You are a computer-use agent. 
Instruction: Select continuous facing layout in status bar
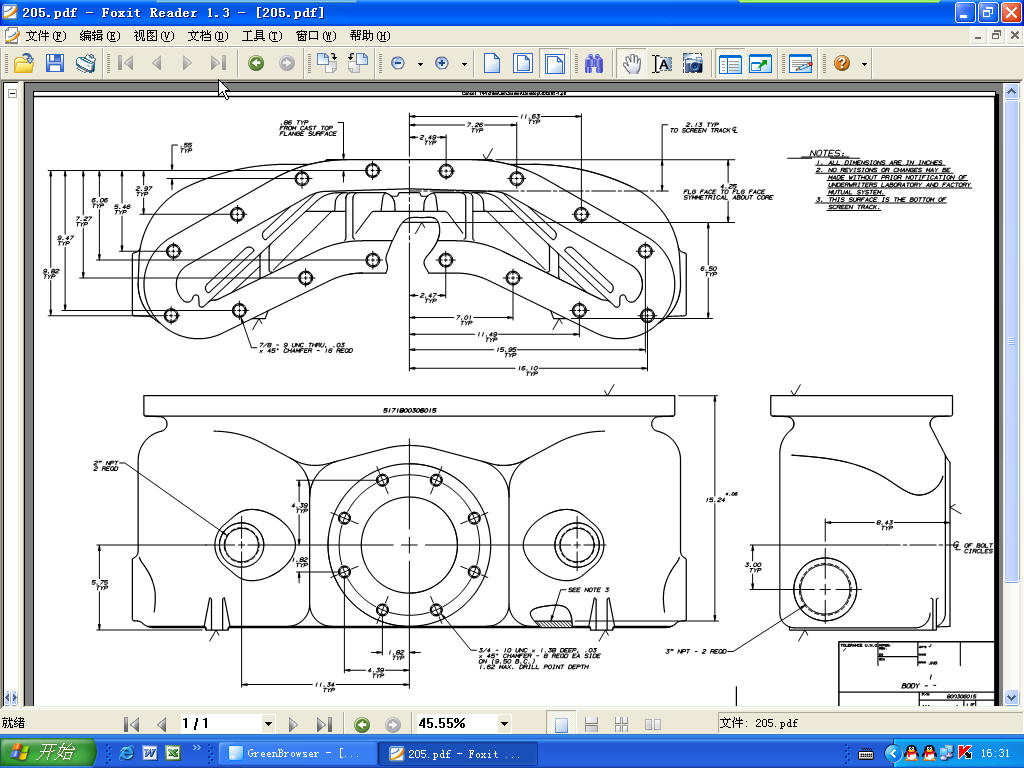[622, 724]
